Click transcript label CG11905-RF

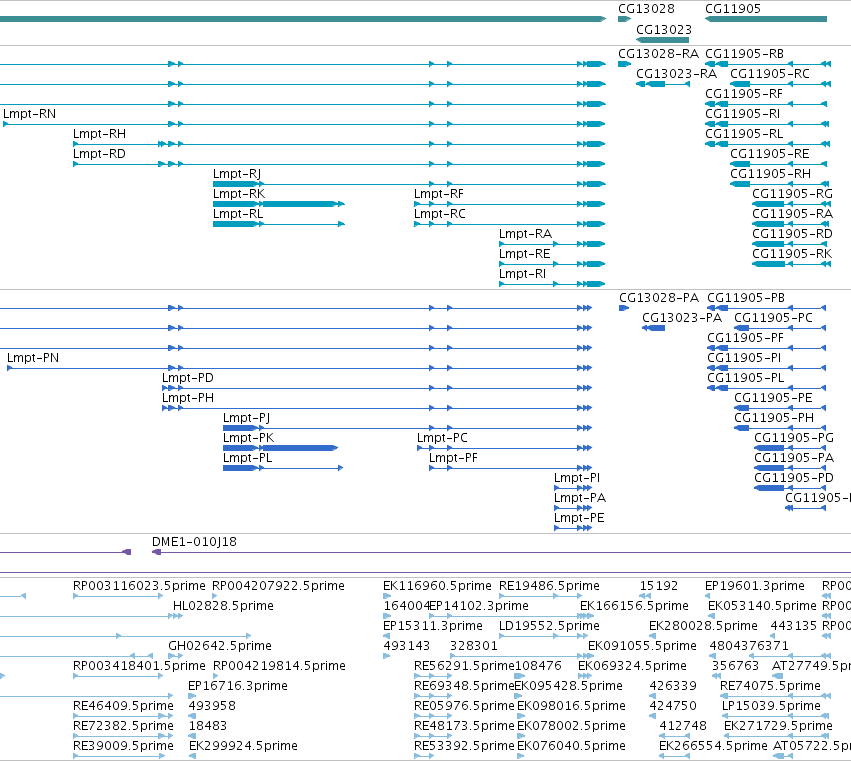point(744,94)
